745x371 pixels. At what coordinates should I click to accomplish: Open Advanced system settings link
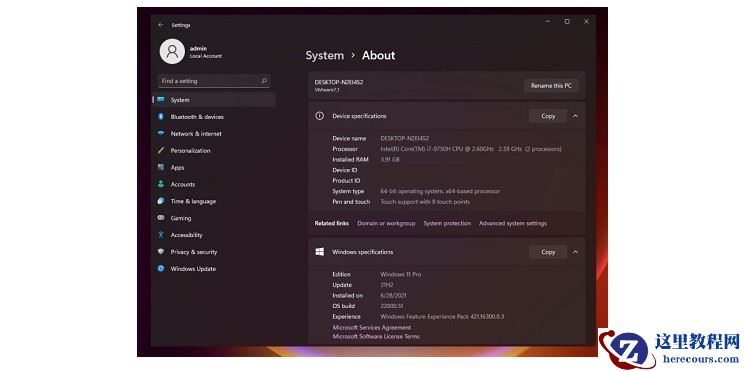click(x=513, y=223)
